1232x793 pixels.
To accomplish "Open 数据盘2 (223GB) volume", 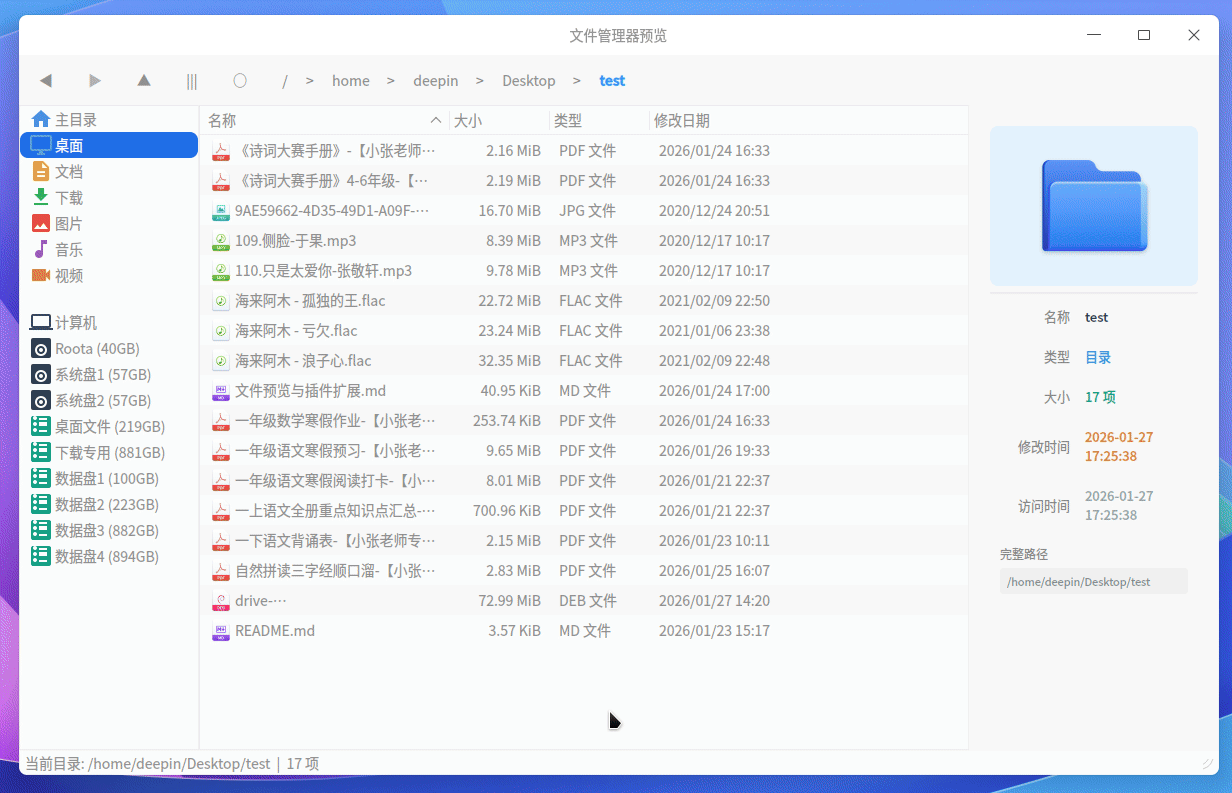I will coord(109,504).
